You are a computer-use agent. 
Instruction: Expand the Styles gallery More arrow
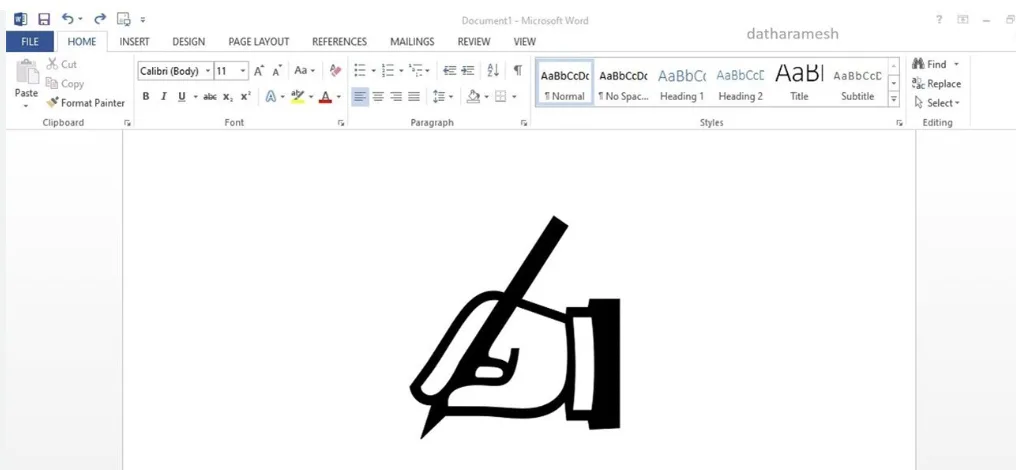(x=894, y=99)
